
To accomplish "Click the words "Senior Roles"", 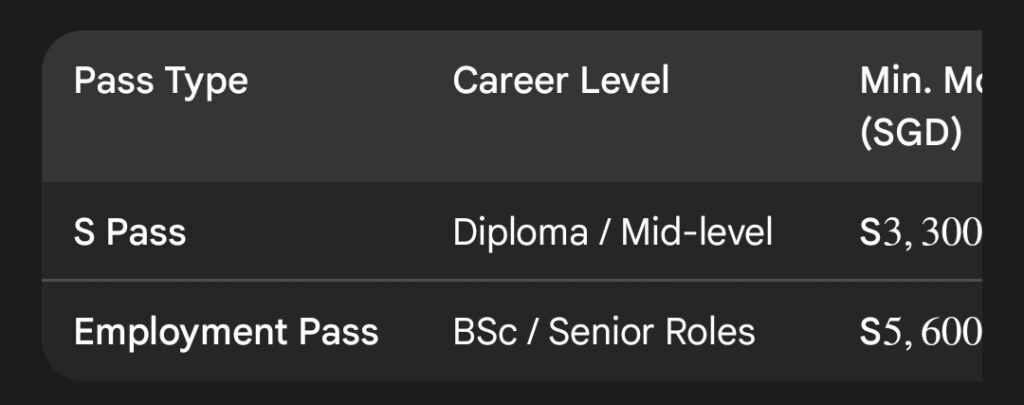I will [x=652, y=332].
